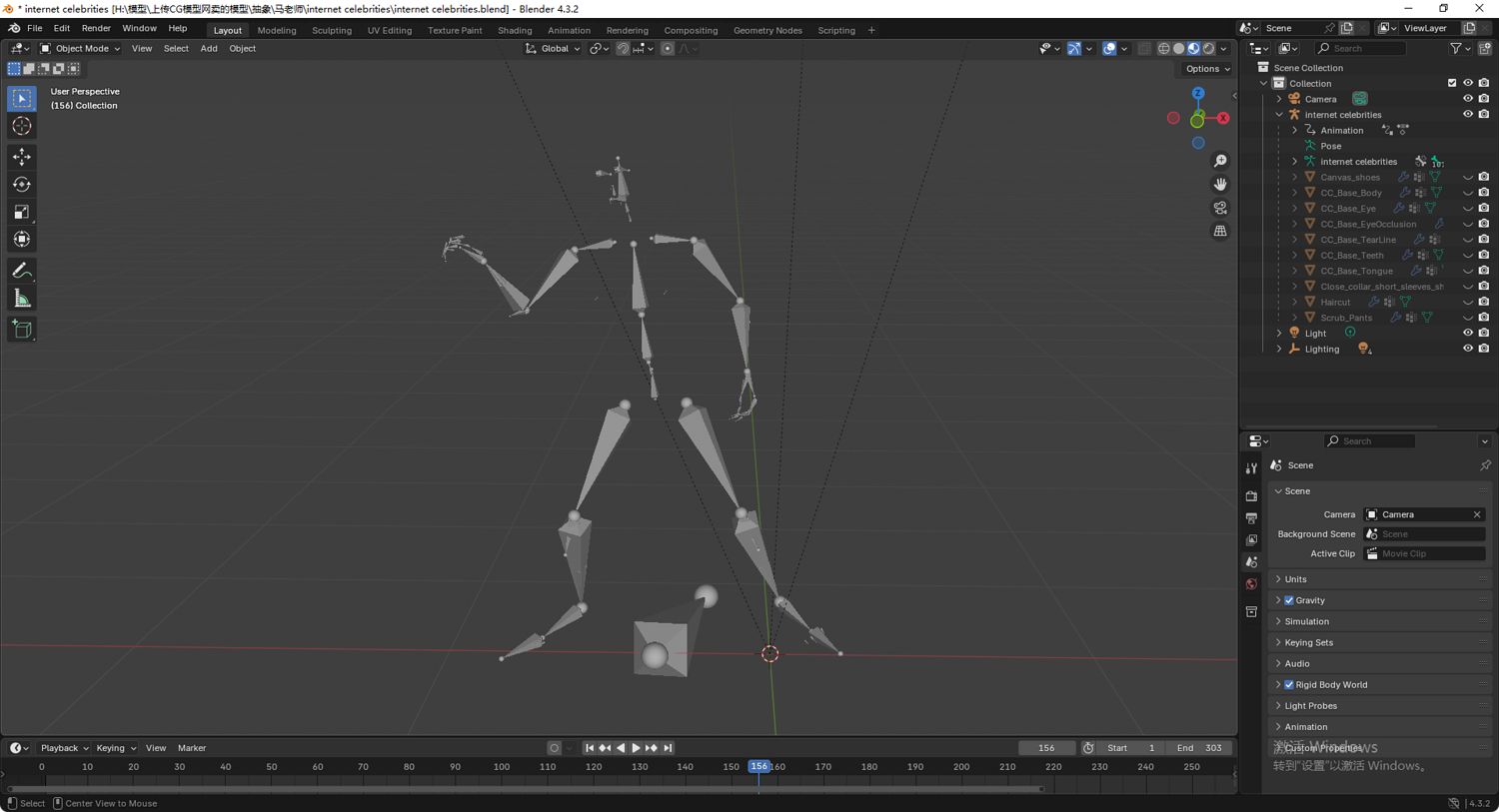Open the Render menu

click(96, 29)
